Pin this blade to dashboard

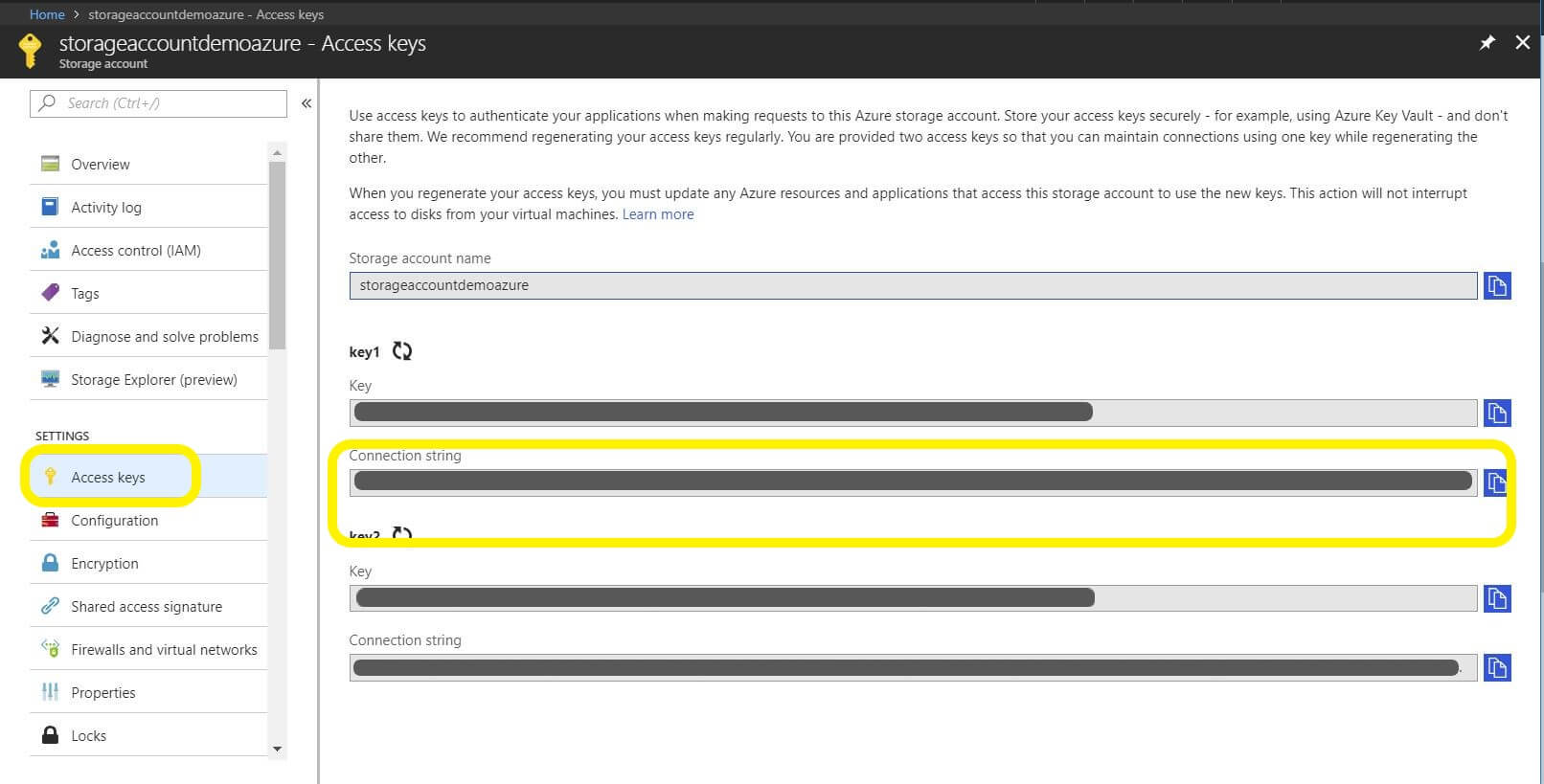(x=1487, y=42)
